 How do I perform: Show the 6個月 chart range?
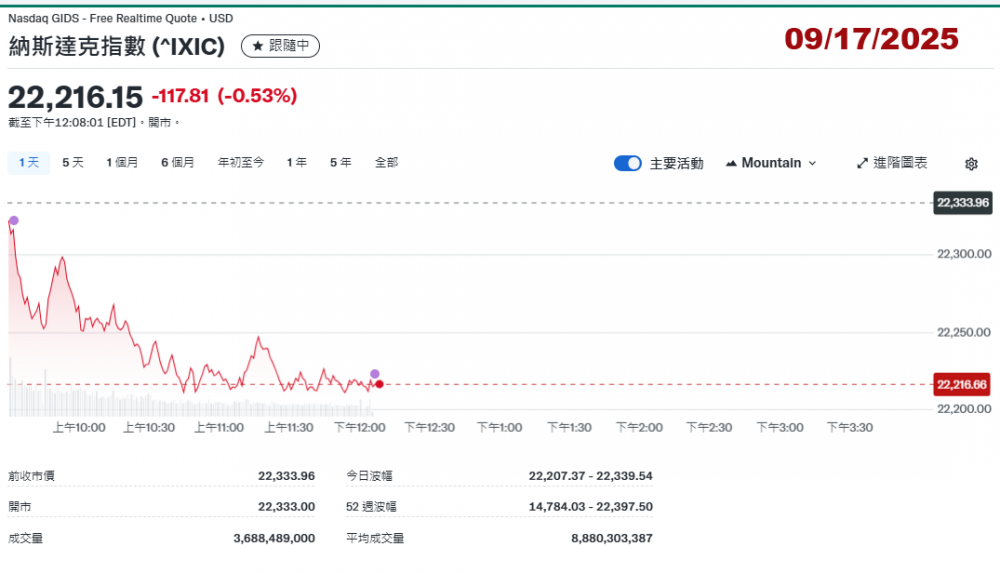[178, 162]
